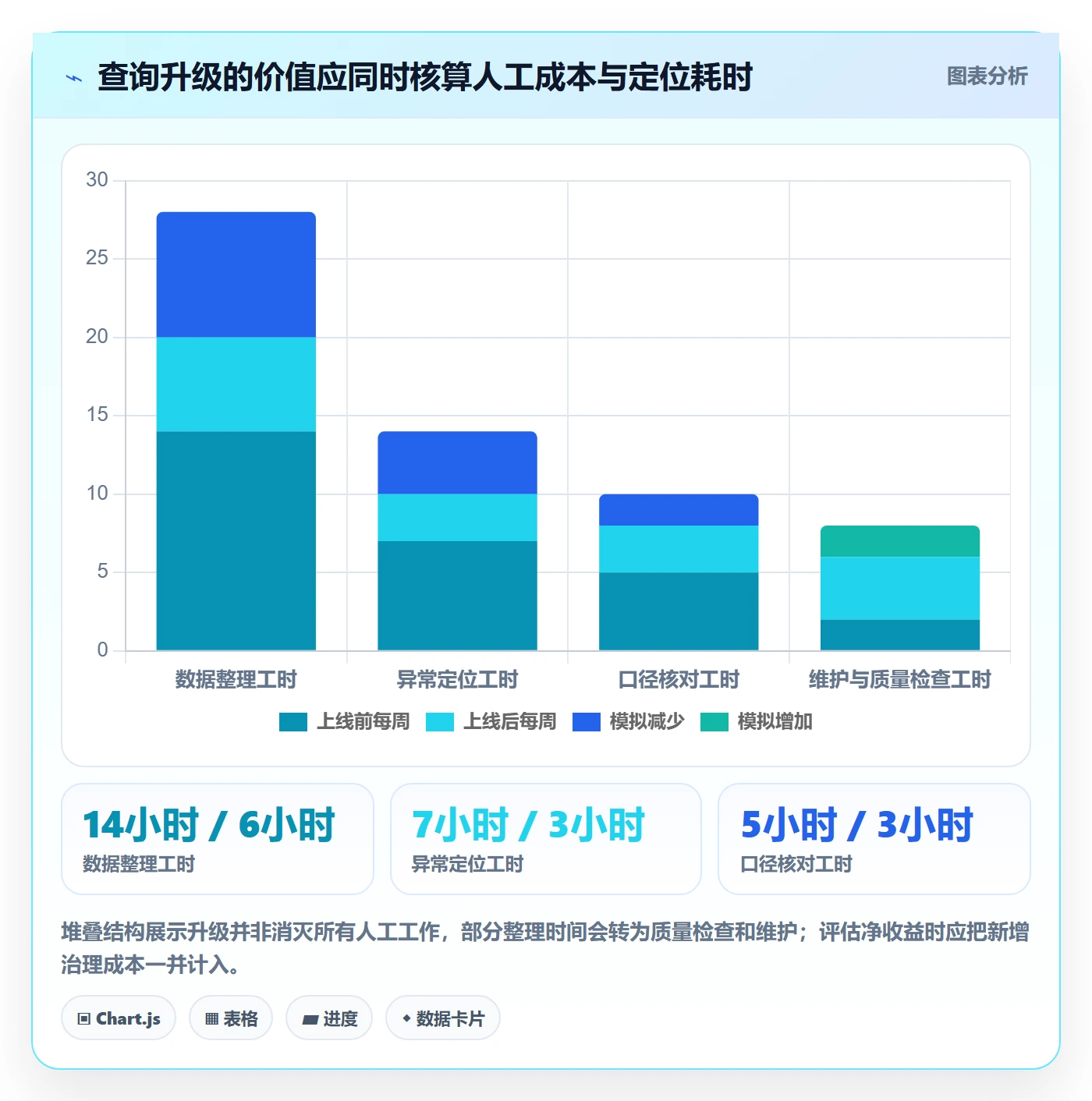Click the dark teal segment of 异常定位工时 bar
This screenshot has height=1101, width=1092.
(458, 596)
